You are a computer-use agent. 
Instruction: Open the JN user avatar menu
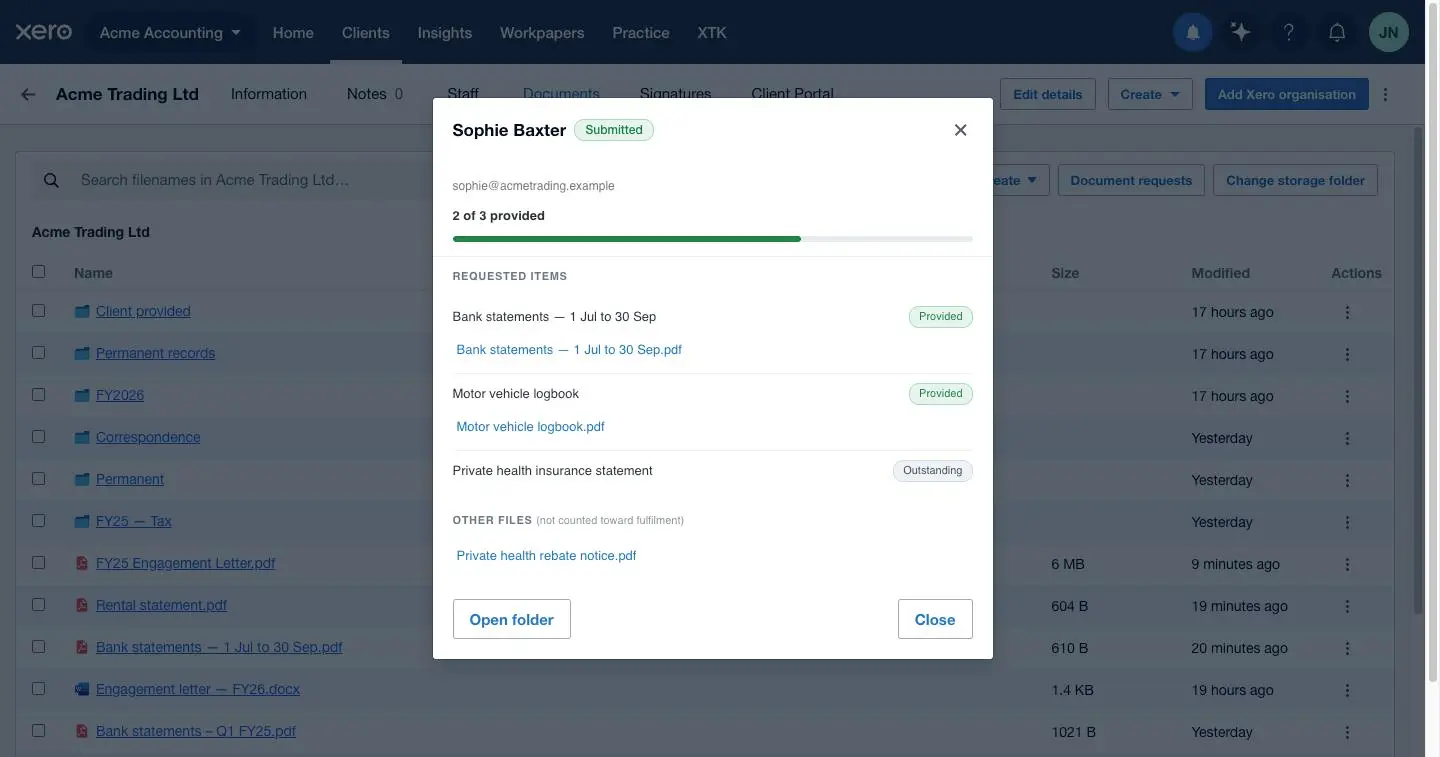click(1389, 33)
